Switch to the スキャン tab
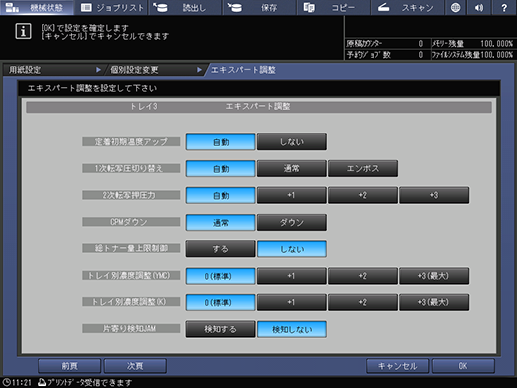 (x=407, y=7)
